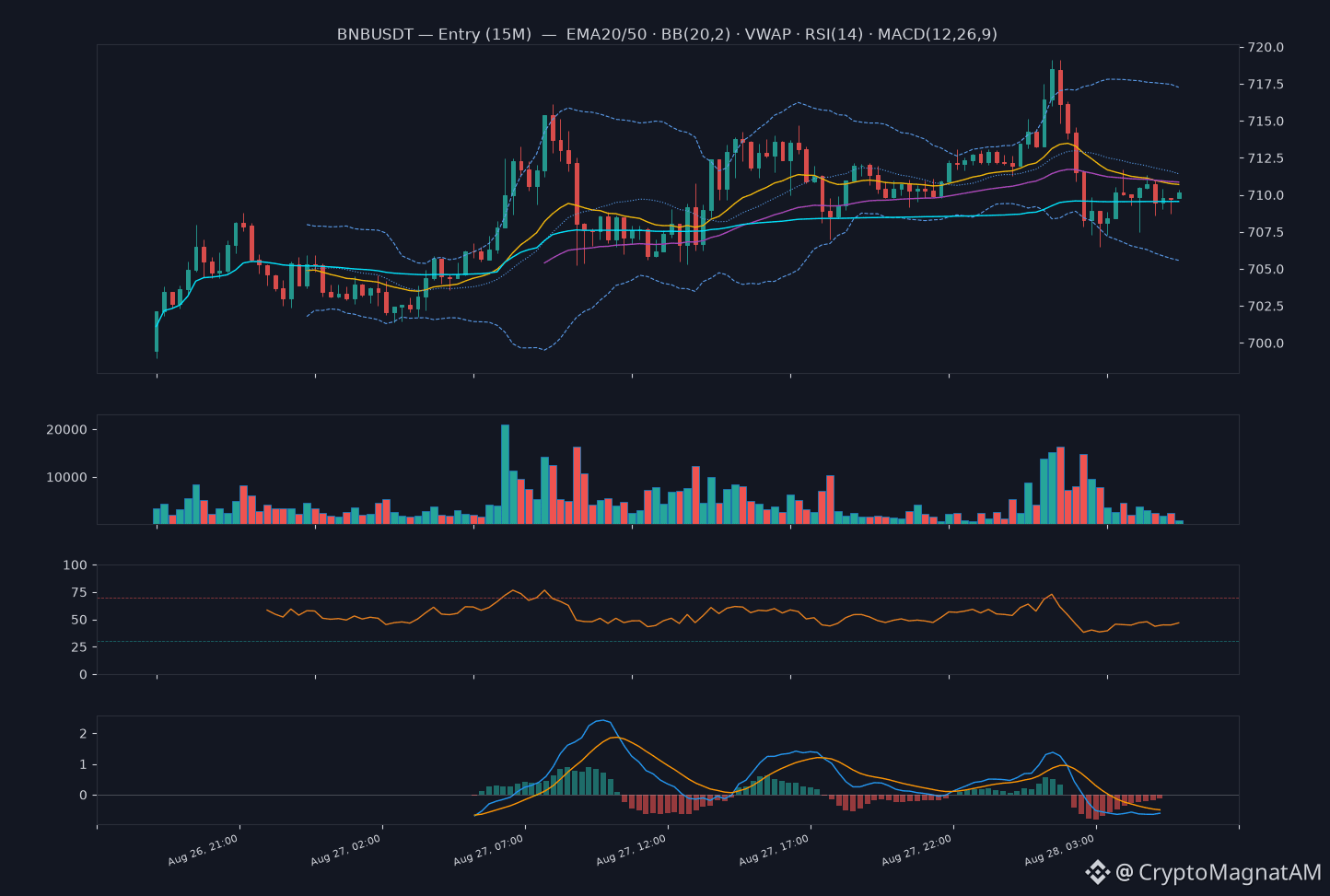Viewport: 1330px width, 896px height.
Task: Click the 705.0 price axis label
Action: 1266,269
